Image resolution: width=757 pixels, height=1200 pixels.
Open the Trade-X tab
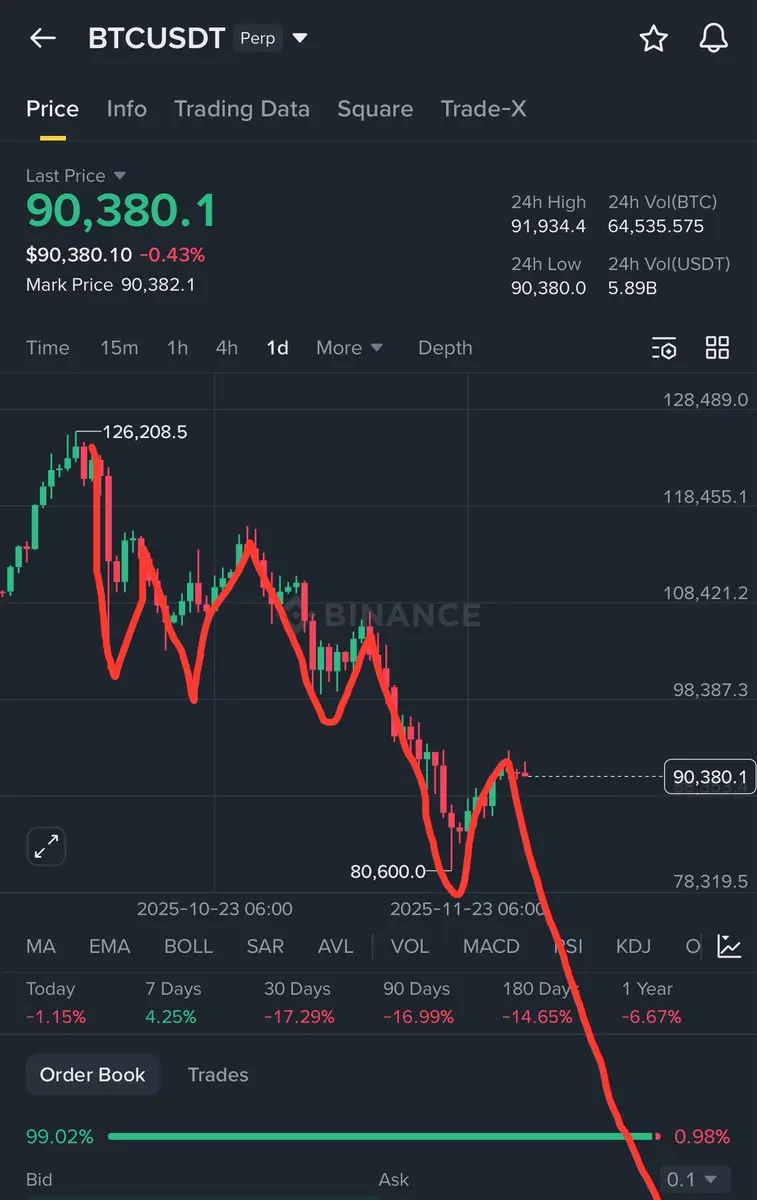[x=483, y=109]
